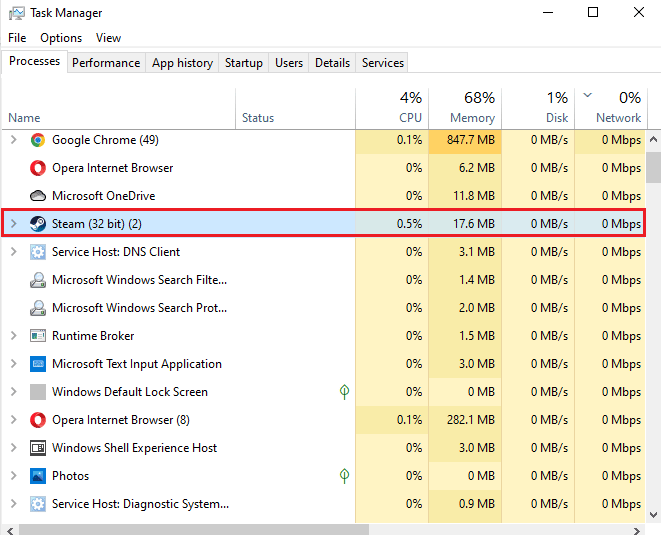661x535 pixels.
Task: Click the Service Host: Diagnostic System gear icon
Action: (38, 504)
